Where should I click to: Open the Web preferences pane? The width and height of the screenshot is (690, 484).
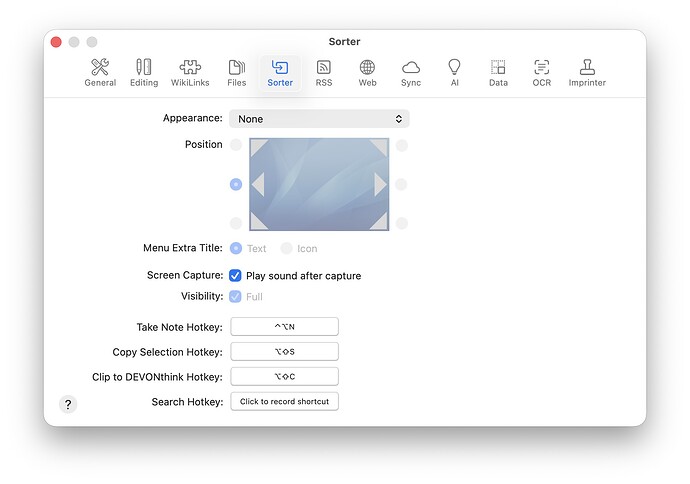(x=367, y=73)
